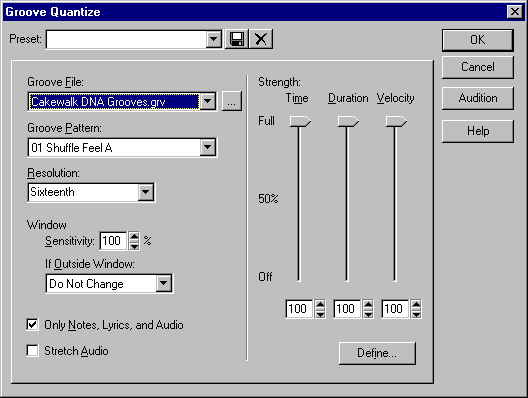Click the Sixteenth resolution value
The width and height of the screenshot is (528, 398).
[x=53, y=192]
